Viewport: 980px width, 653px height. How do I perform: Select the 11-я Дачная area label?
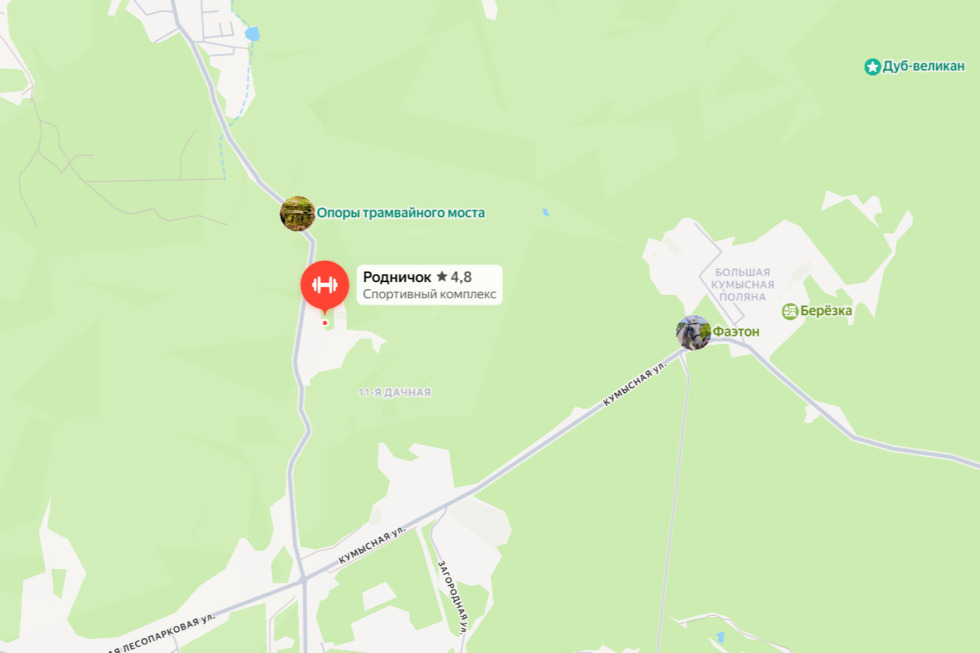[x=394, y=392]
